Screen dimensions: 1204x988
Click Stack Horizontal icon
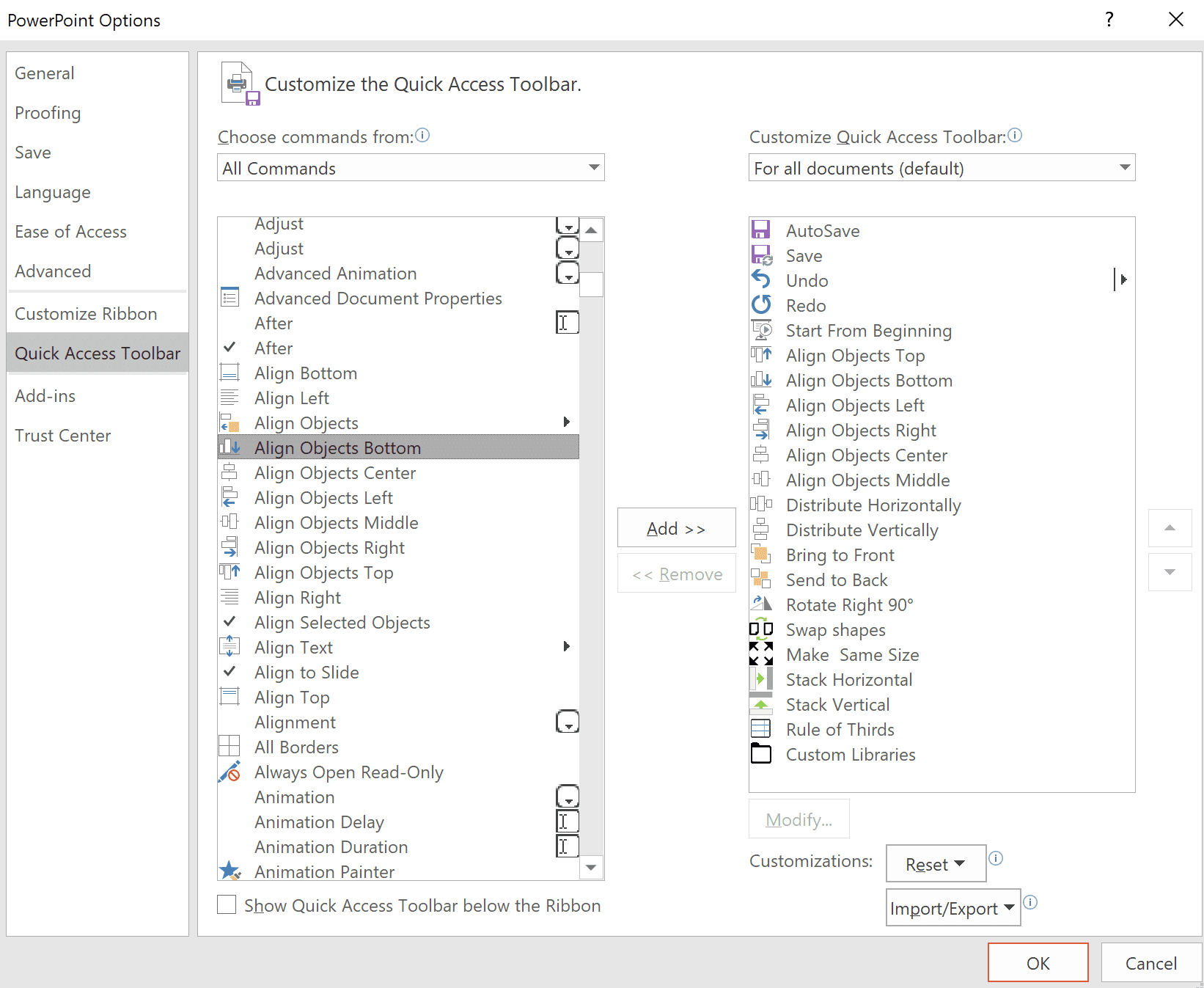[x=760, y=679]
